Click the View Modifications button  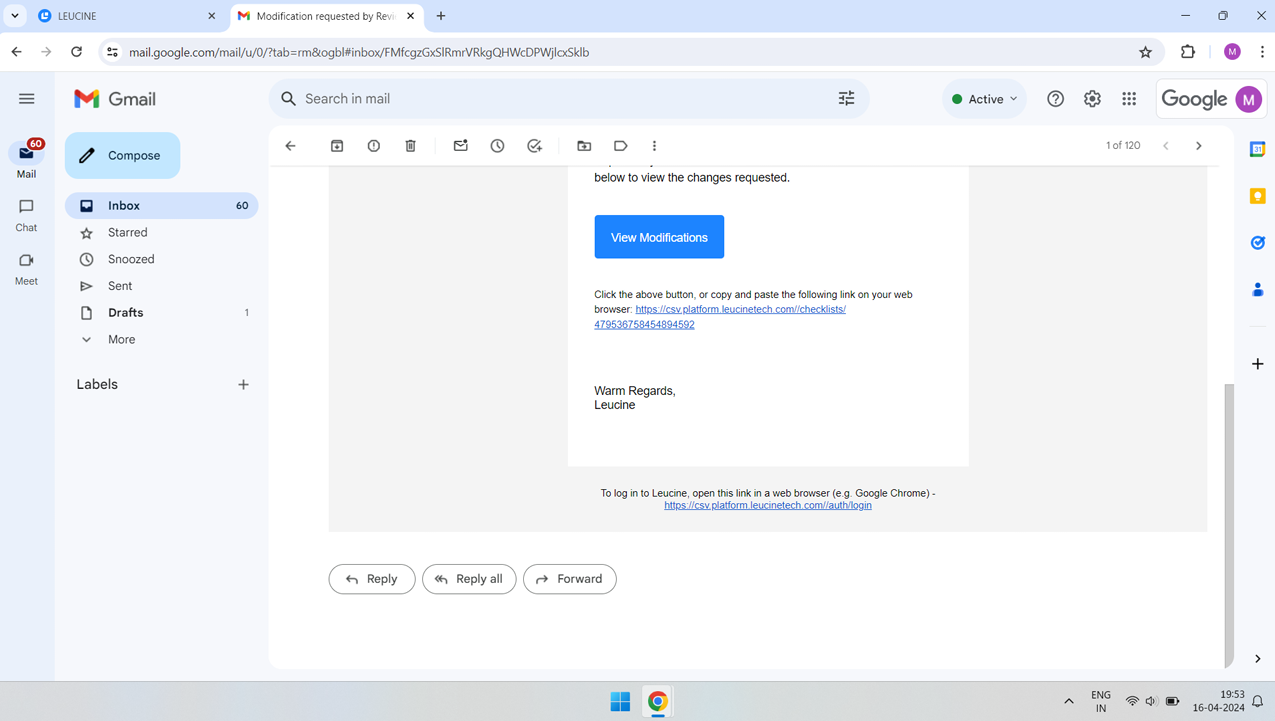(x=659, y=236)
